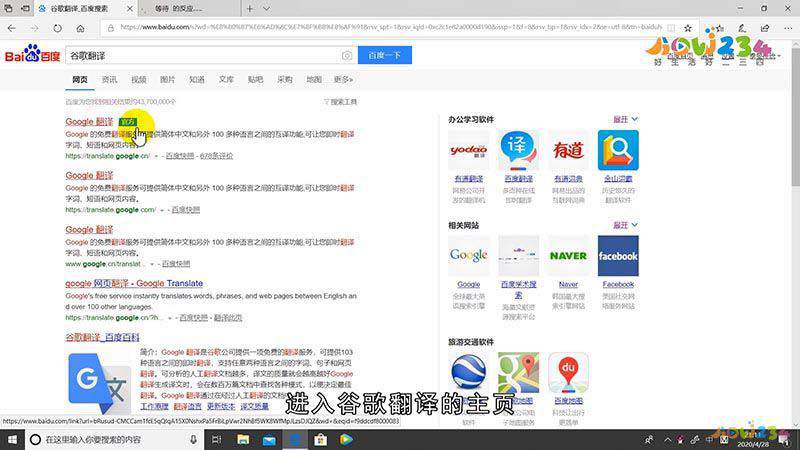
Task: Select the 地图 search category tab
Action: click(x=314, y=80)
